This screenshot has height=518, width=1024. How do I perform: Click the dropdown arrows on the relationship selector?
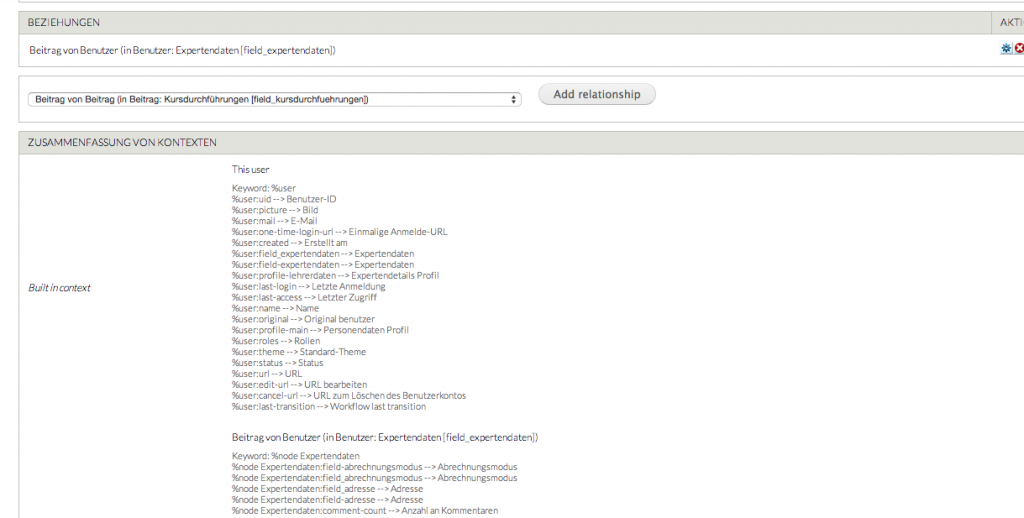[514, 99]
